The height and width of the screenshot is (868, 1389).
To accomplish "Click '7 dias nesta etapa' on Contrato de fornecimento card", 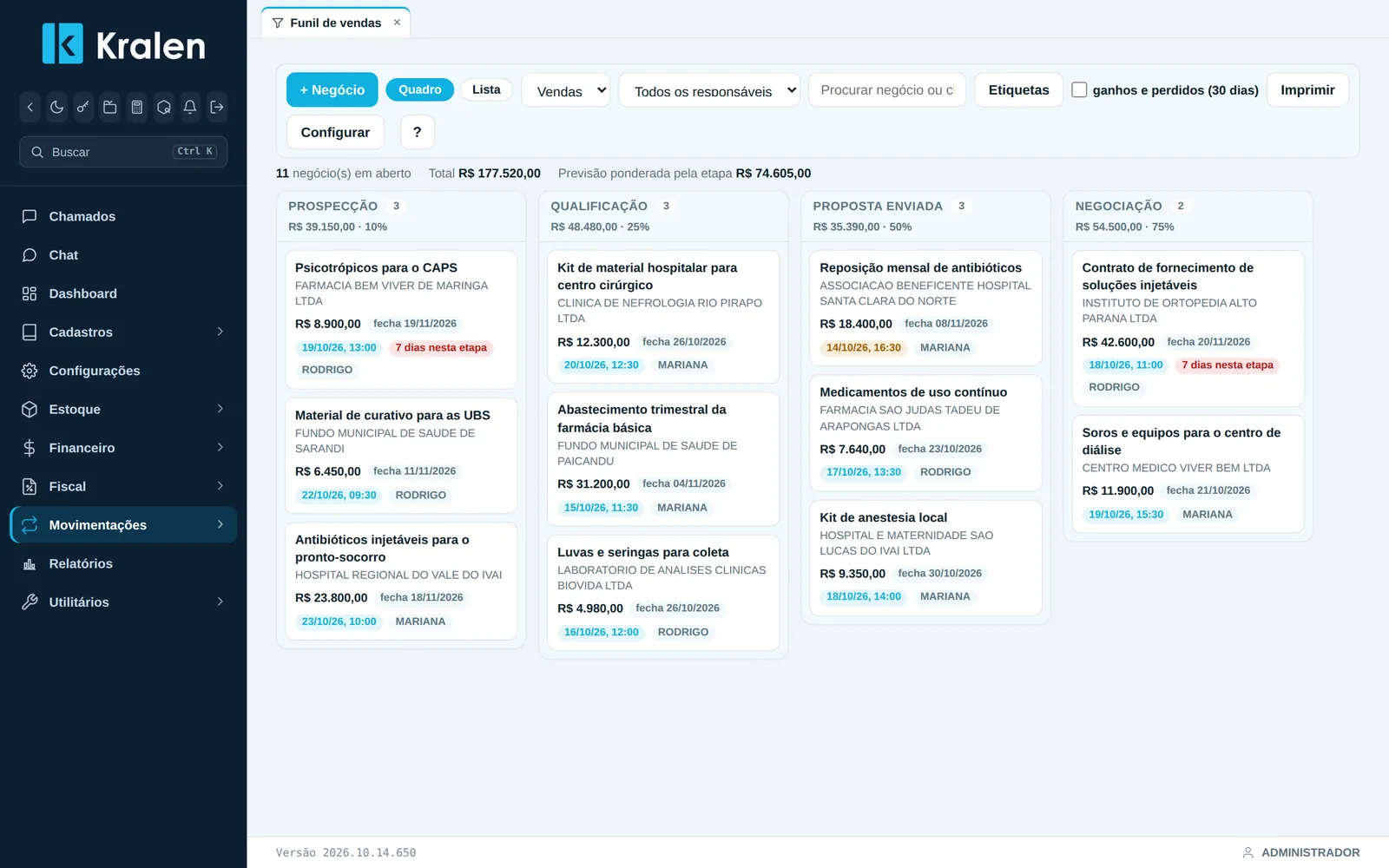I will coord(1228,365).
